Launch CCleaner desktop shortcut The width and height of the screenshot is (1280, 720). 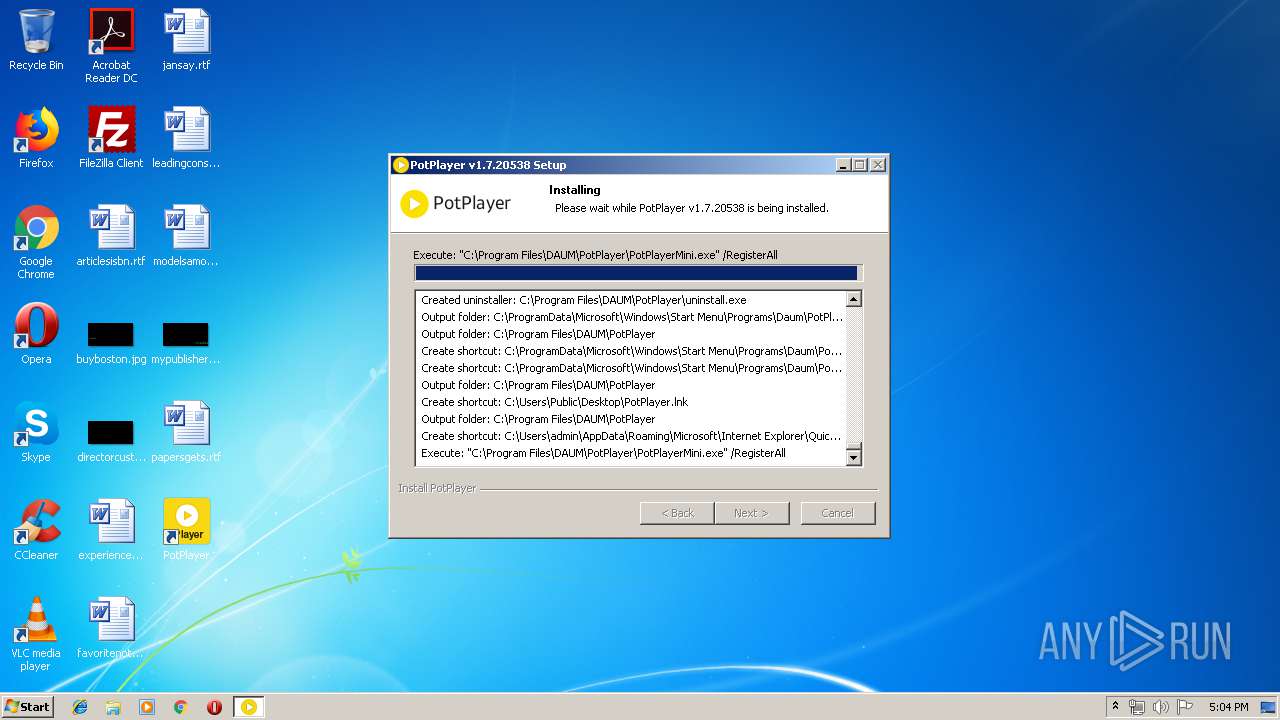pos(36,530)
